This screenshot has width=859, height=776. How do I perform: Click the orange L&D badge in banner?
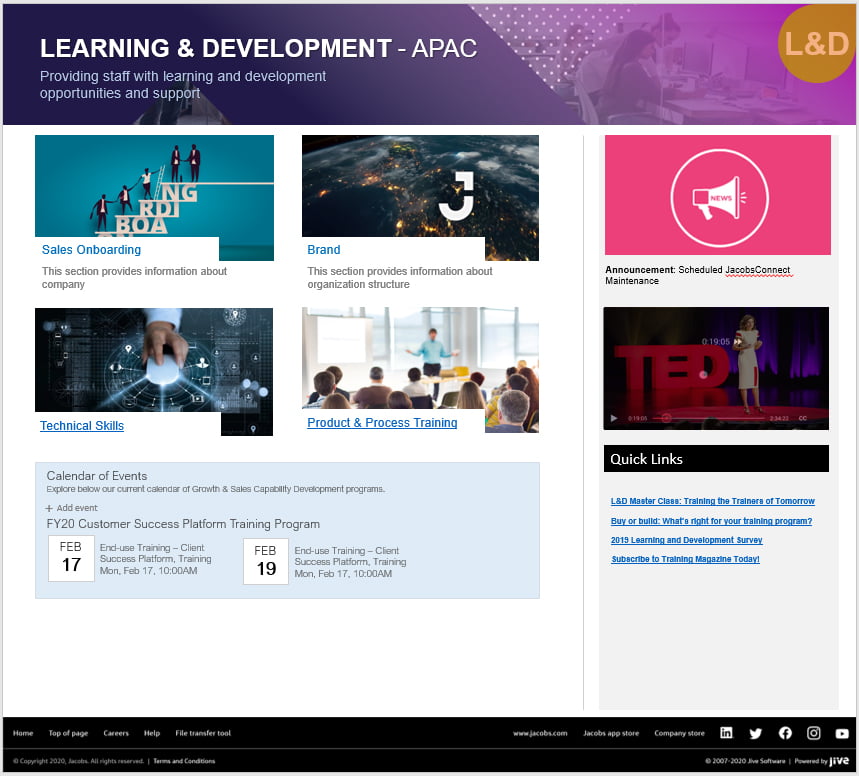click(816, 44)
